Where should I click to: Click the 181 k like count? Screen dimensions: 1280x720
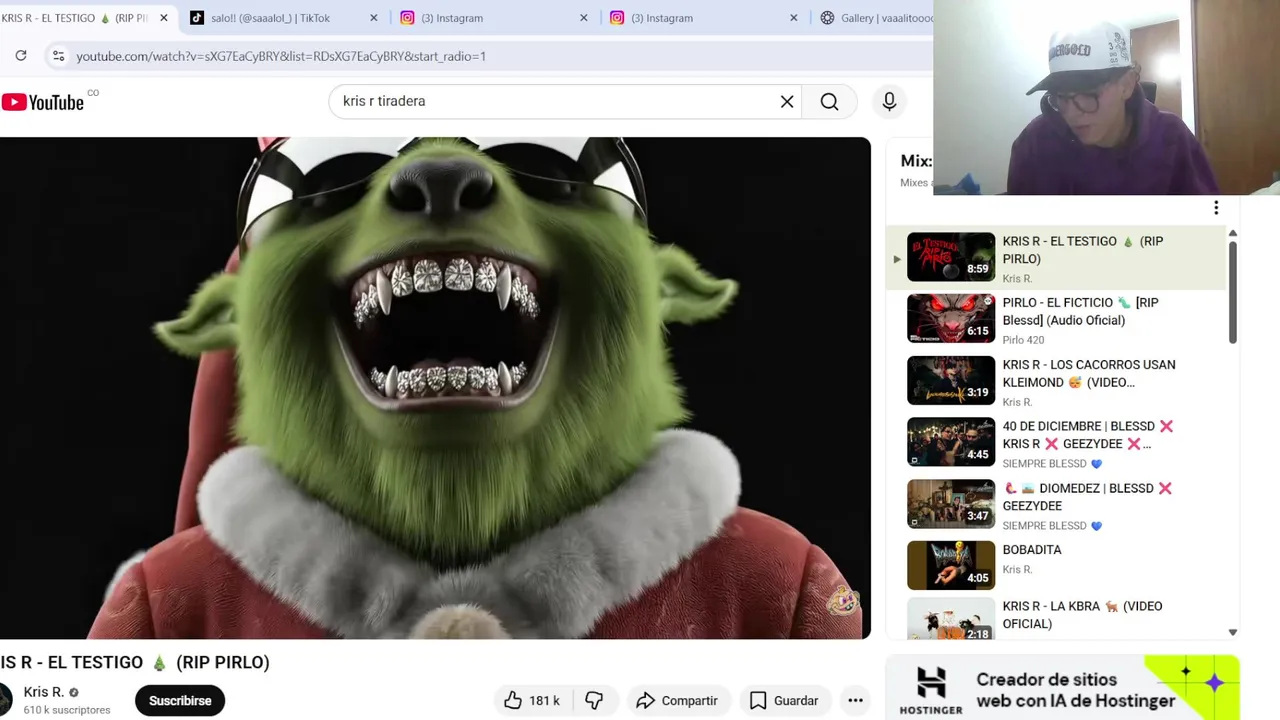[x=544, y=700]
